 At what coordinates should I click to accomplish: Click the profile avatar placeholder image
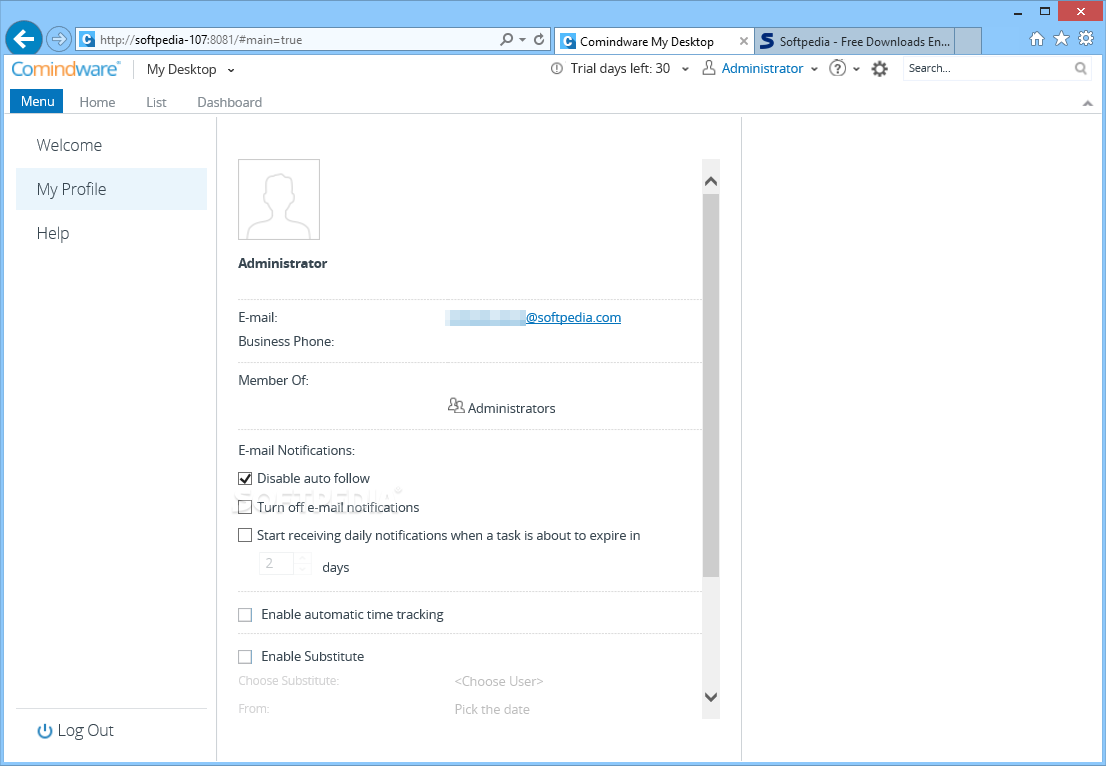coord(279,200)
